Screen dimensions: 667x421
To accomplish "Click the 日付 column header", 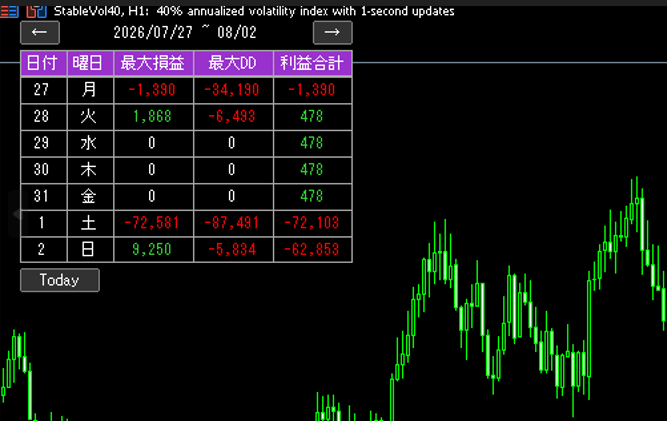I will pos(43,63).
